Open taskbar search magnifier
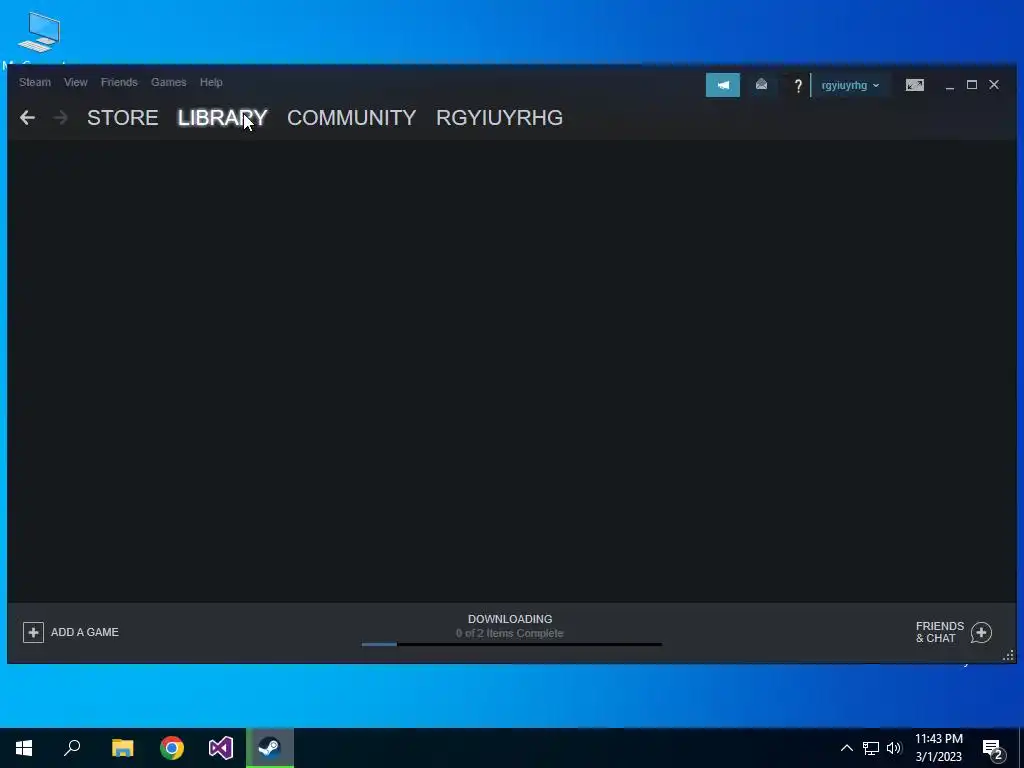This screenshot has height=768, width=1024. click(x=72, y=748)
